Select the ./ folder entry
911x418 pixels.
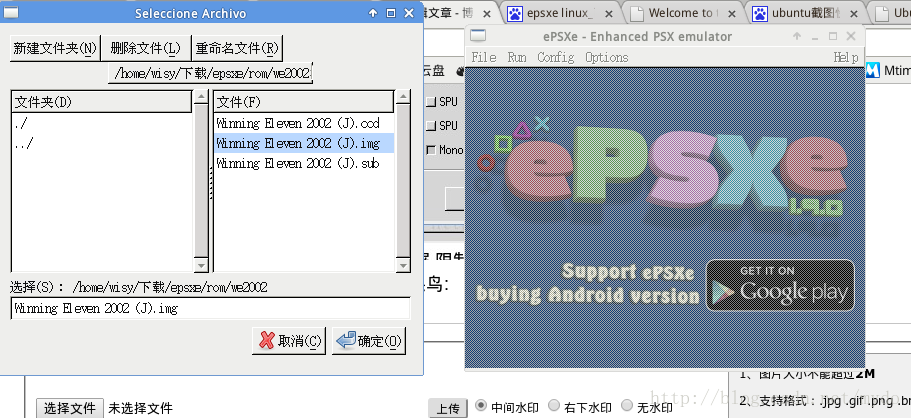pos(102,123)
